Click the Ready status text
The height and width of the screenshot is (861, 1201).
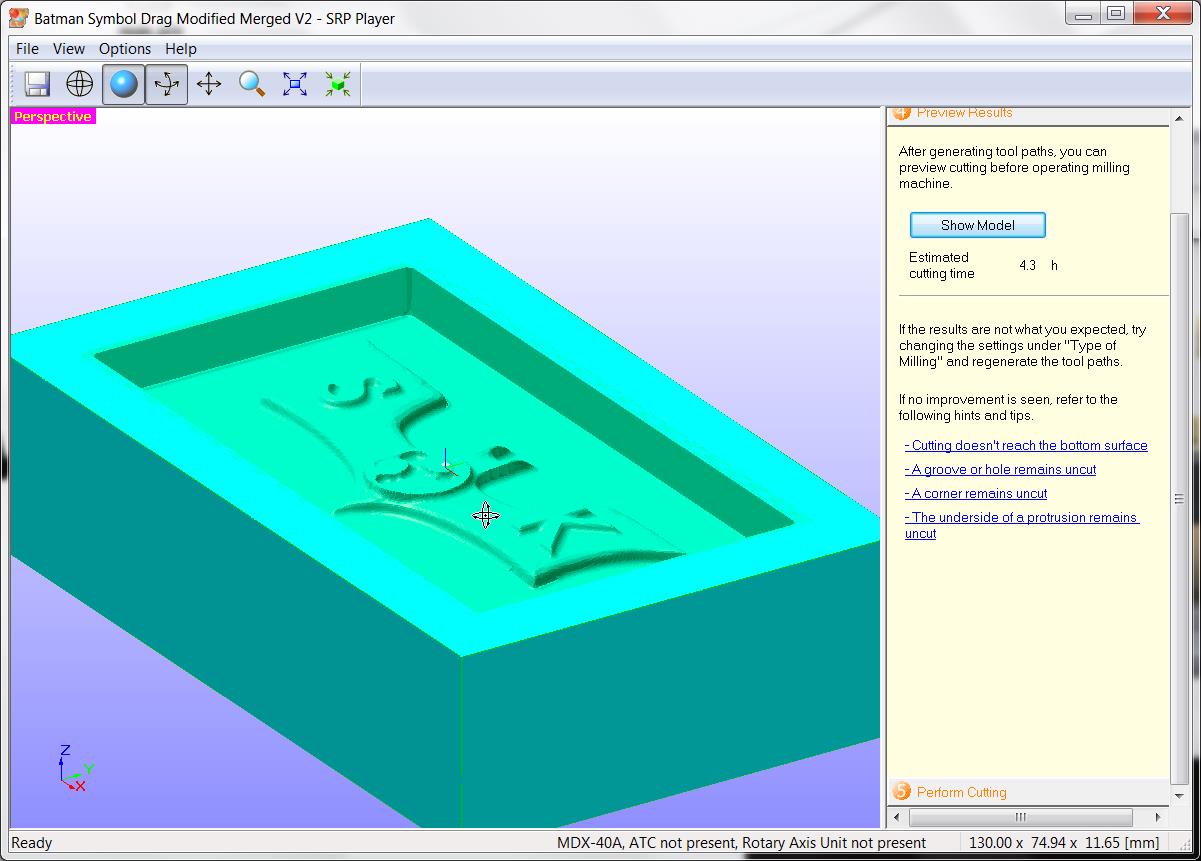pos(31,843)
